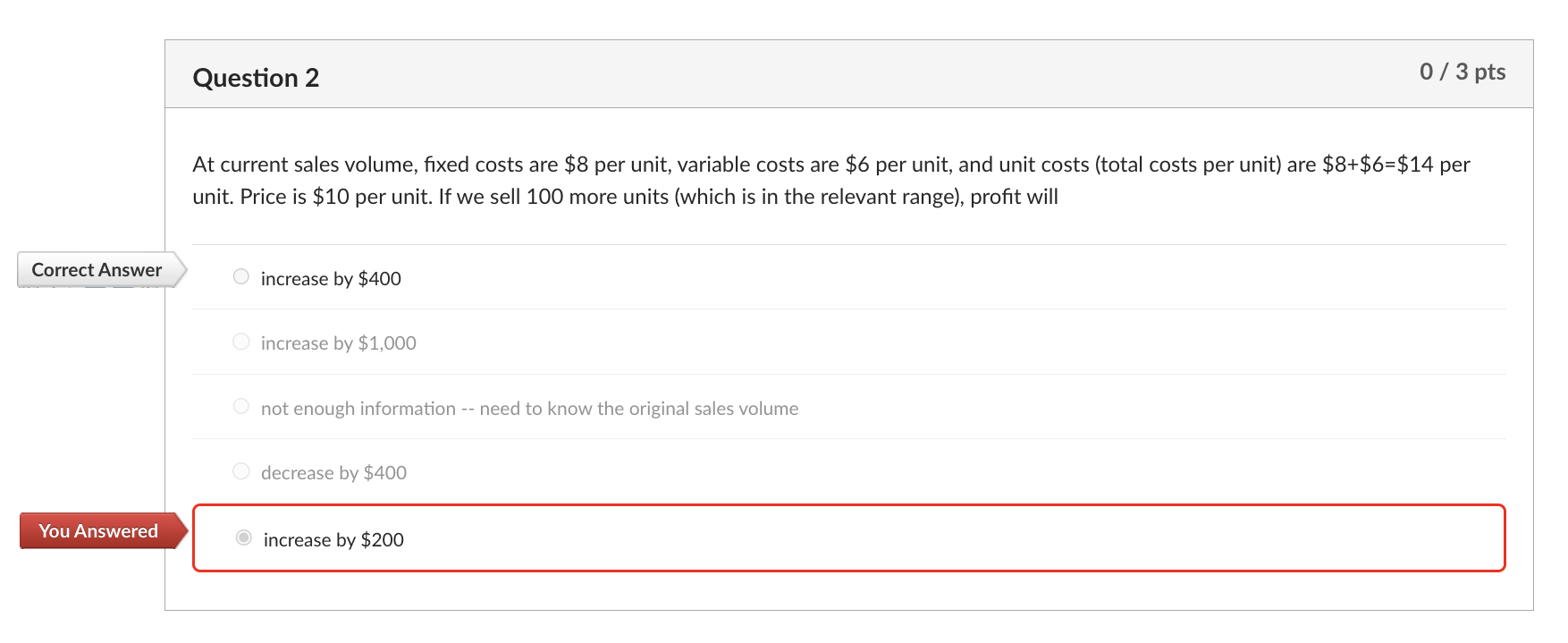Select the 'increase by $400' radio button
Image resolution: width=1568 pixels, height=643 pixels.
tap(240, 276)
